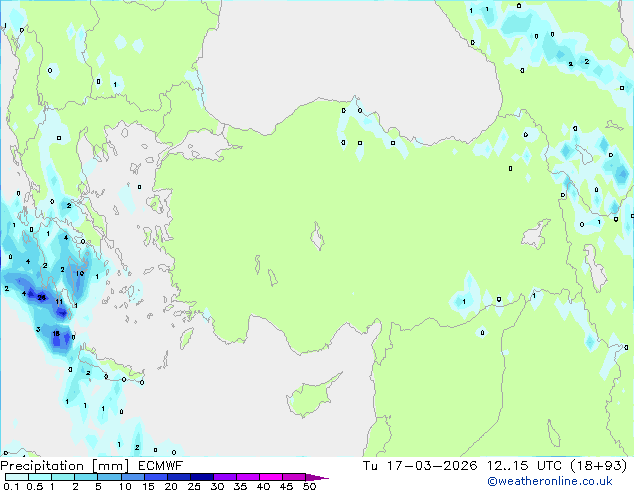The image size is (634, 490).
Task: Click the 30–35 mm violet legend swatch
Action: pyautogui.click(x=225, y=477)
